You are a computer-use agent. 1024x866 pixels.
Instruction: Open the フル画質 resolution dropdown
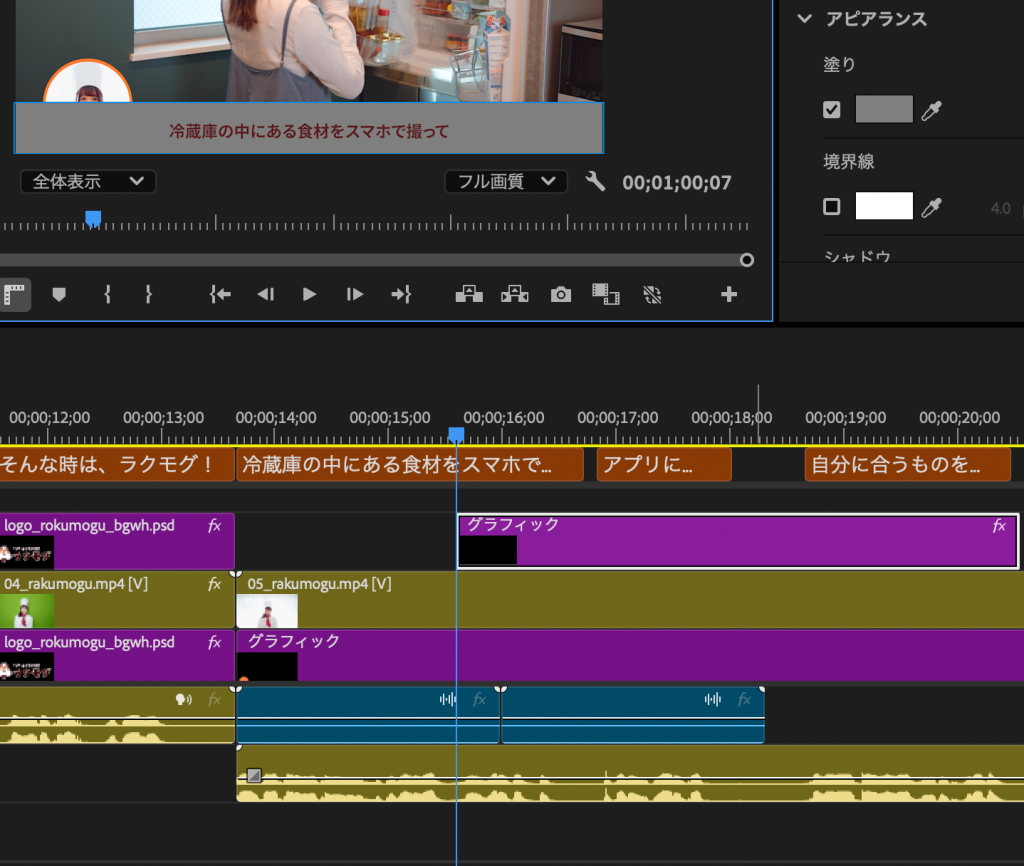[505, 182]
